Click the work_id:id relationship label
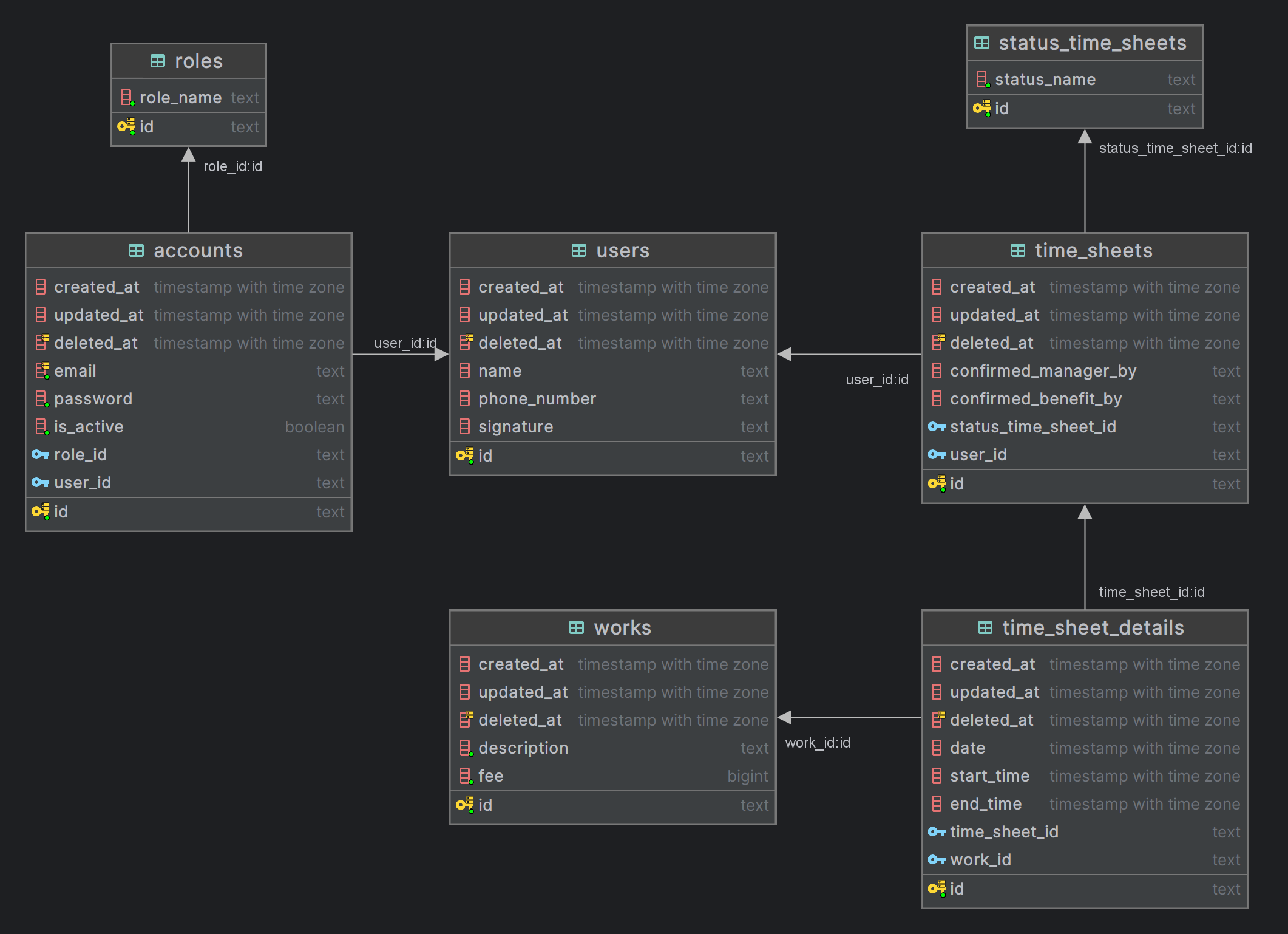The image size is (1288, 934). pos(817,743)
